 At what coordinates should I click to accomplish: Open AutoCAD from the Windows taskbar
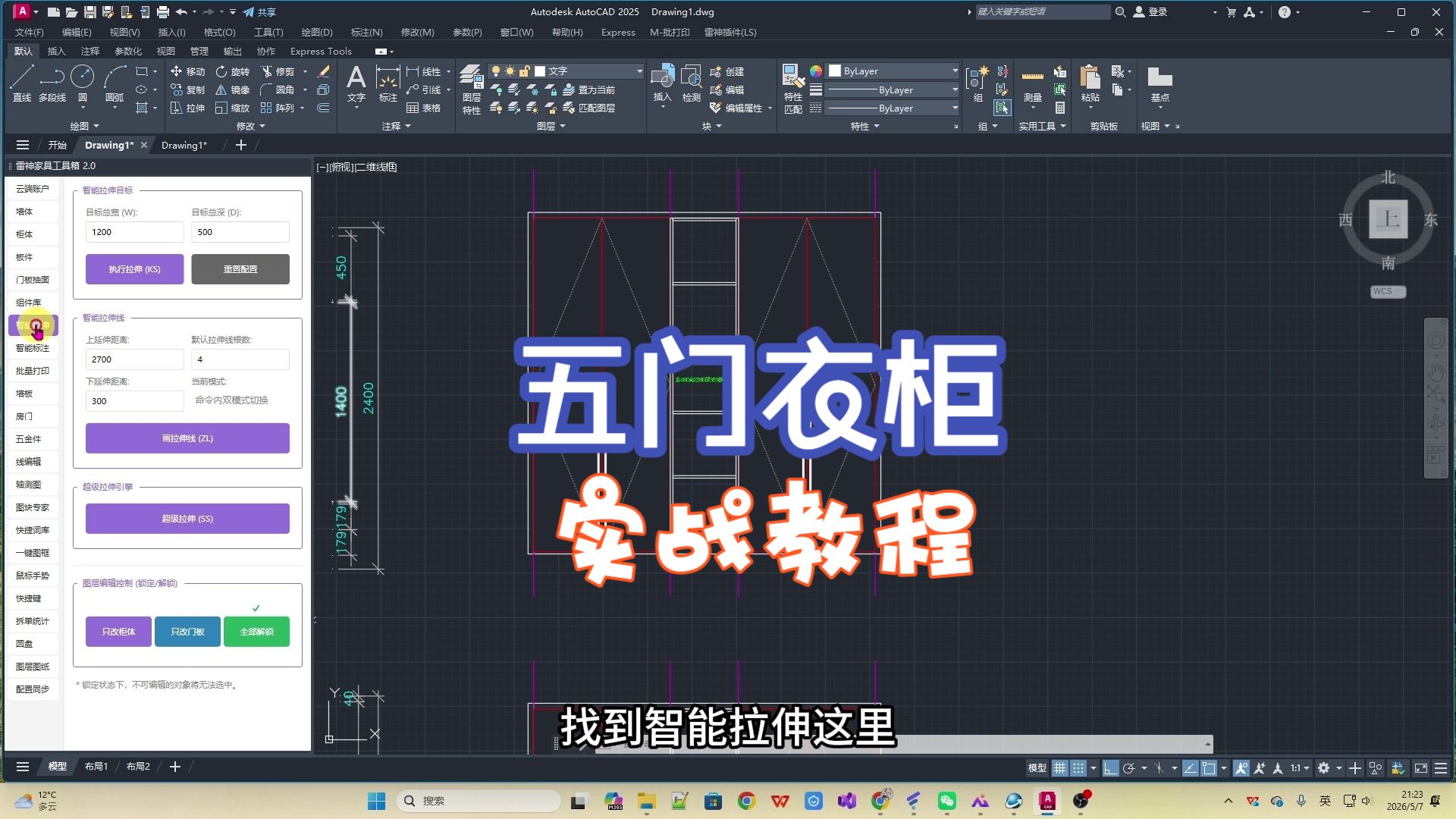pos(1047,801)
